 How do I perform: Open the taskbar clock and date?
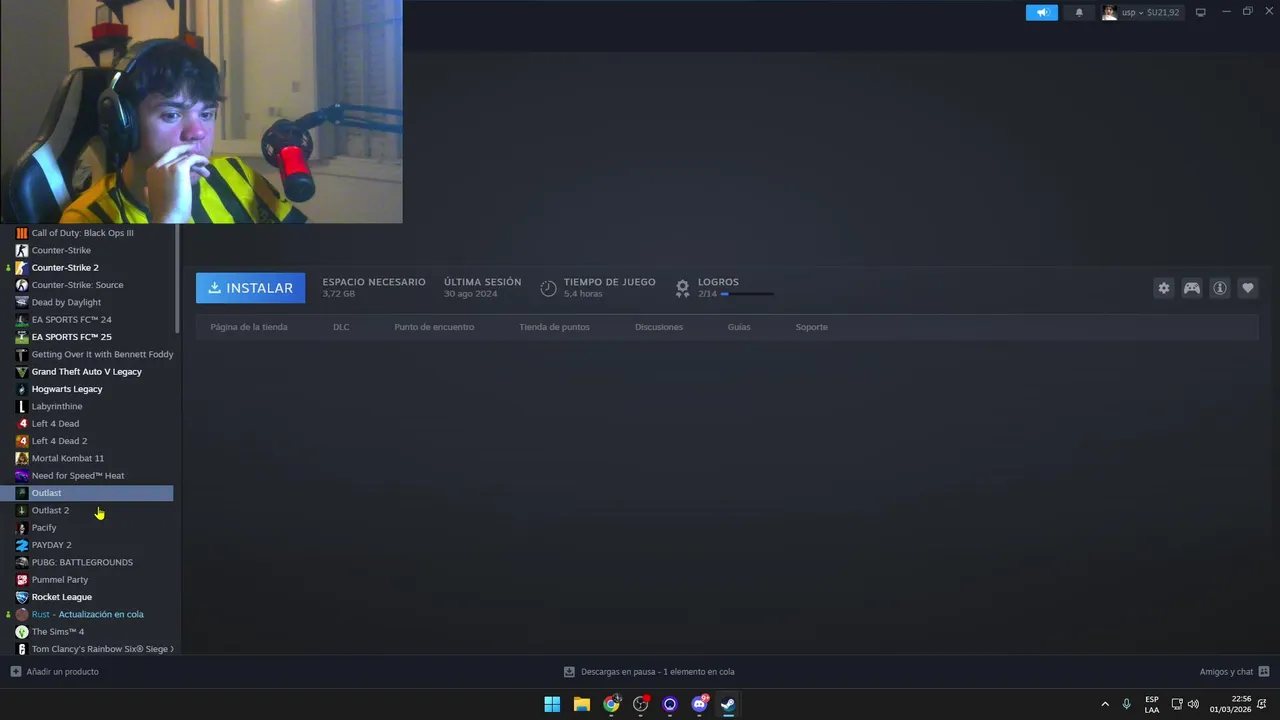(x=1230, y=704)
